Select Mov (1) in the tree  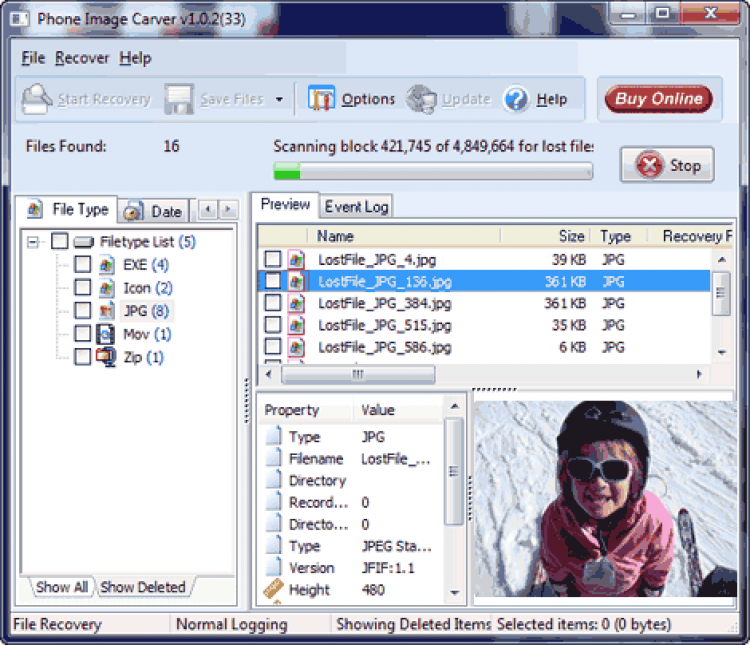pos(147,334)
